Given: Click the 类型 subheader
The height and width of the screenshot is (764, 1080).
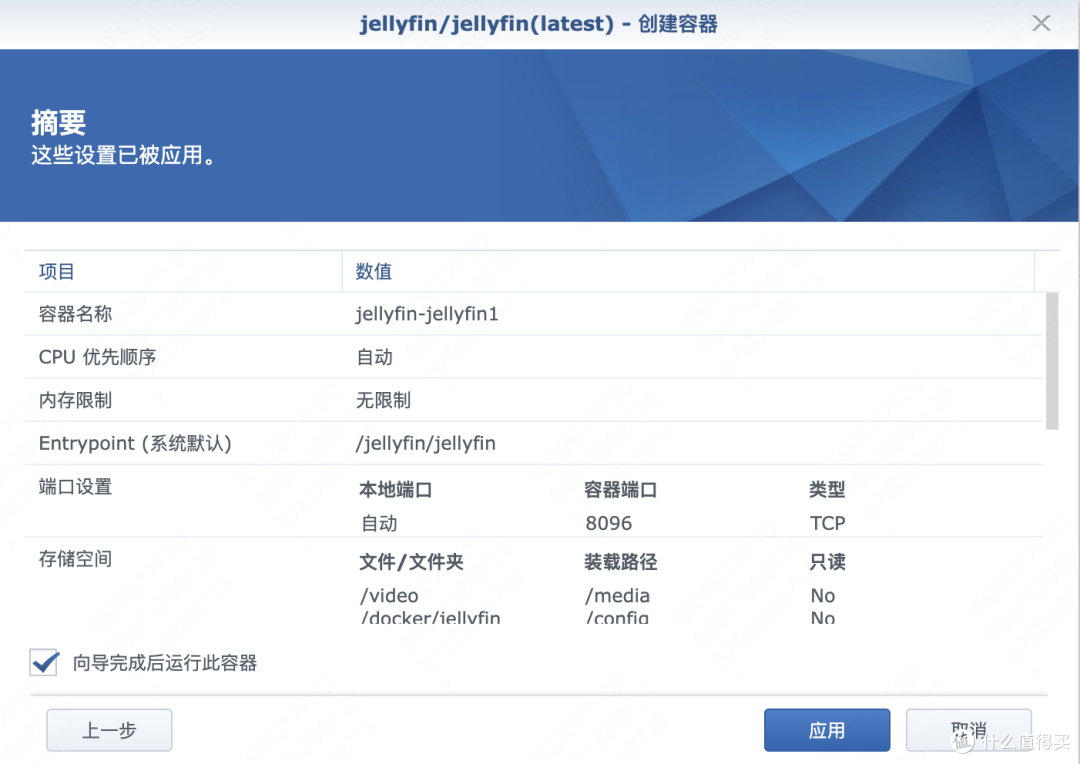Looking at the screenshot, I should pos(827,490).
